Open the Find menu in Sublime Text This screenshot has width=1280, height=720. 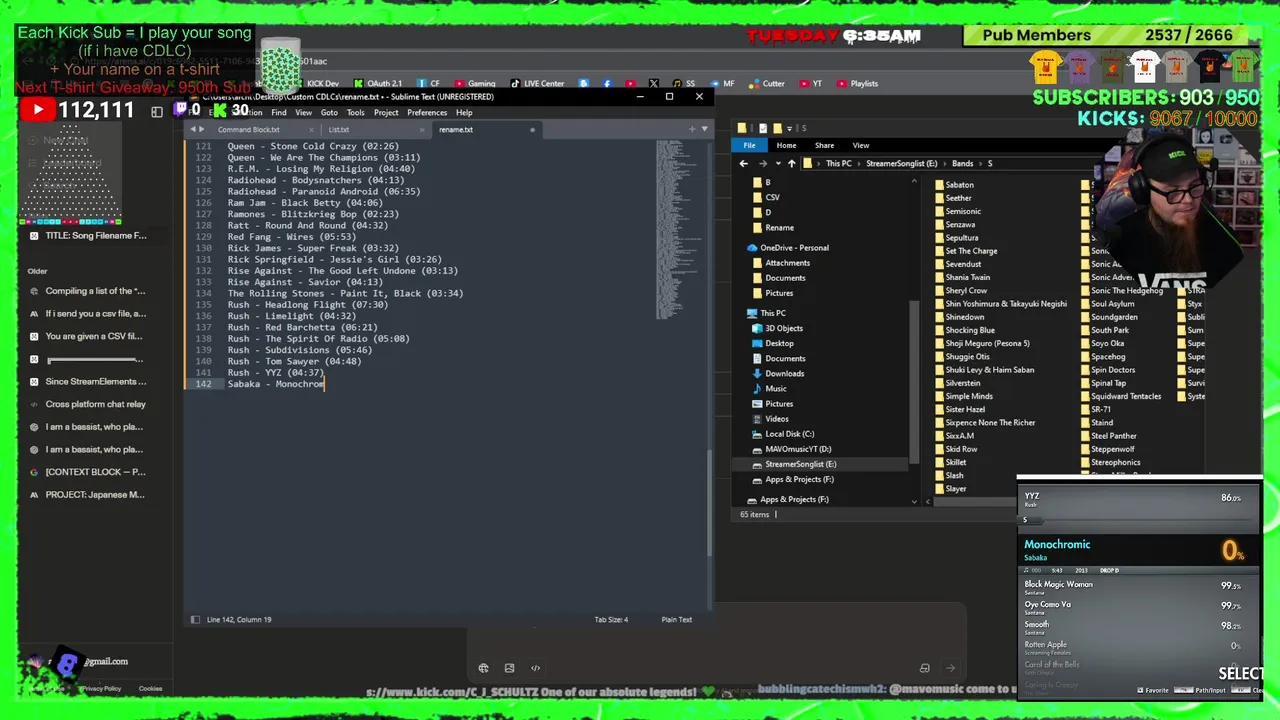click(279, 112)
